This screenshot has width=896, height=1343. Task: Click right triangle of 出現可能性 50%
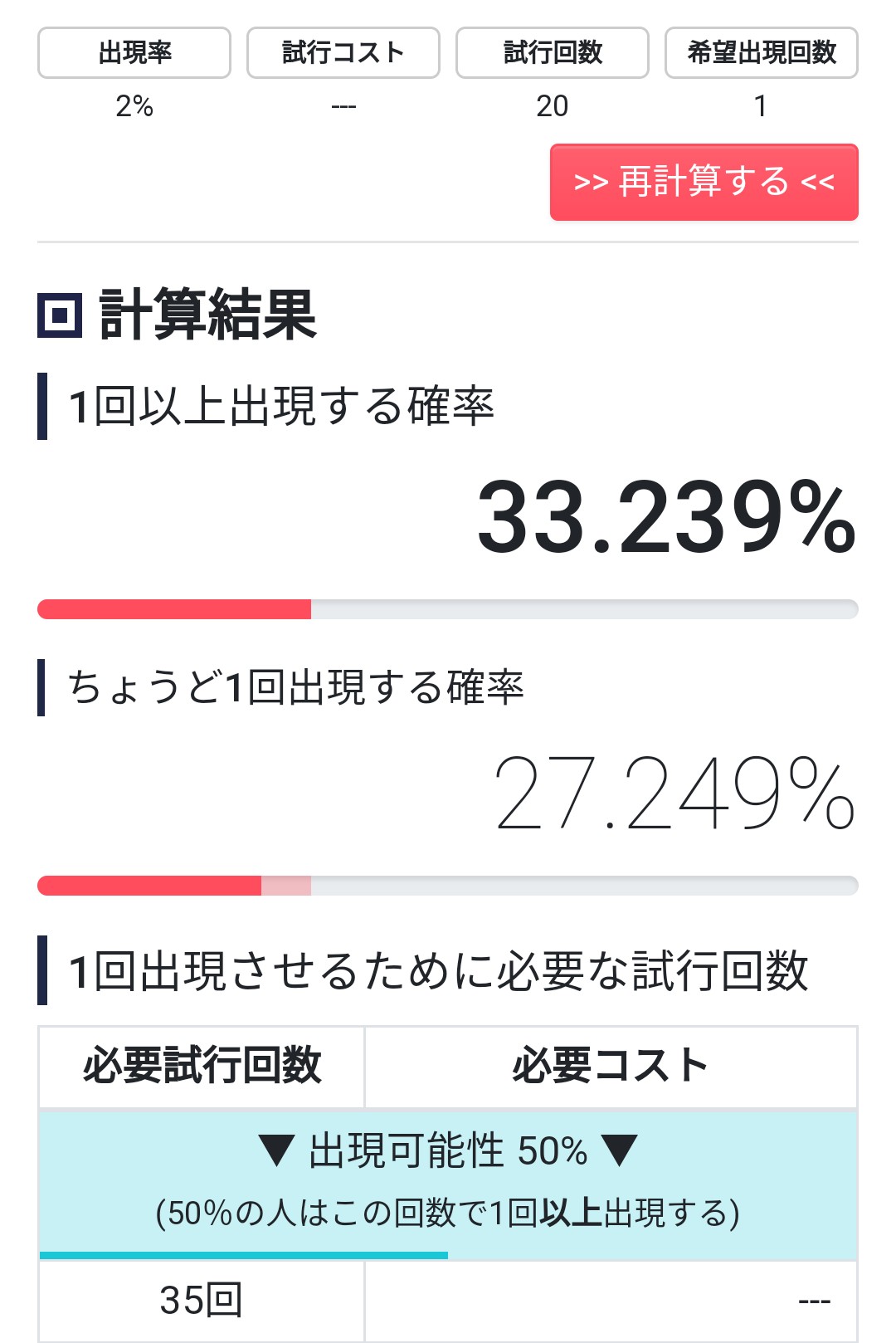tap(620, 1151)
